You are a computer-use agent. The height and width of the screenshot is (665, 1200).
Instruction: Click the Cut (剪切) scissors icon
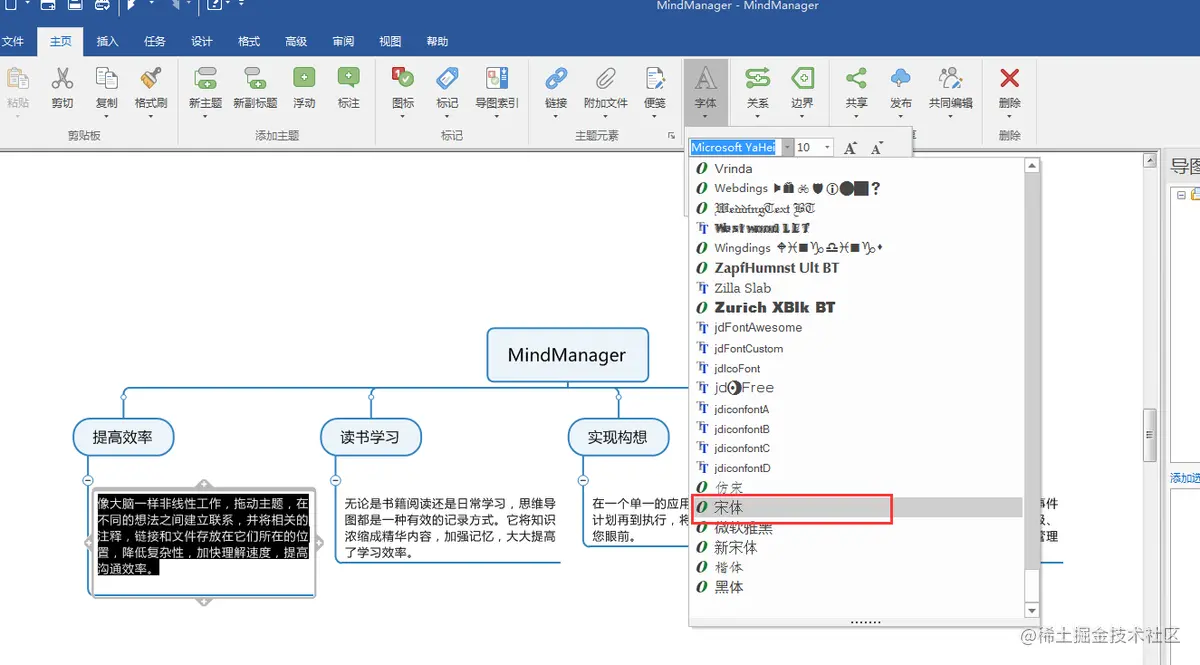pyautogui.click(x=62, y=79)
